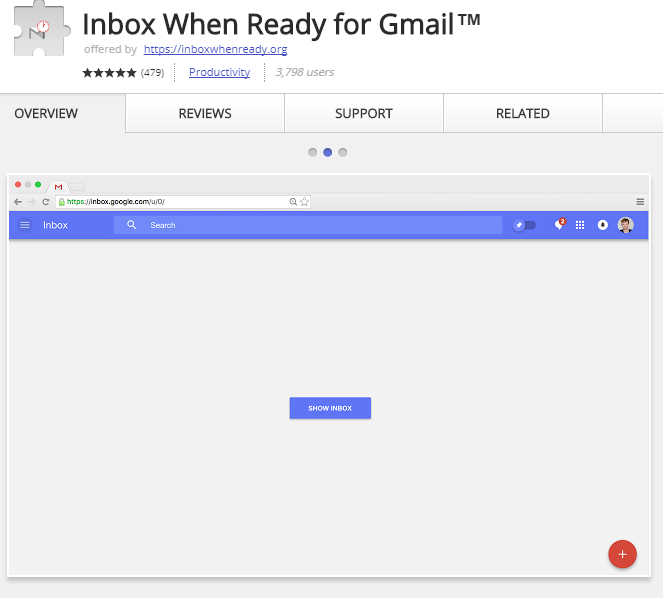Screen dimensions: 663x598
Task: Go to the Related tab
Action: click(523, 113)
